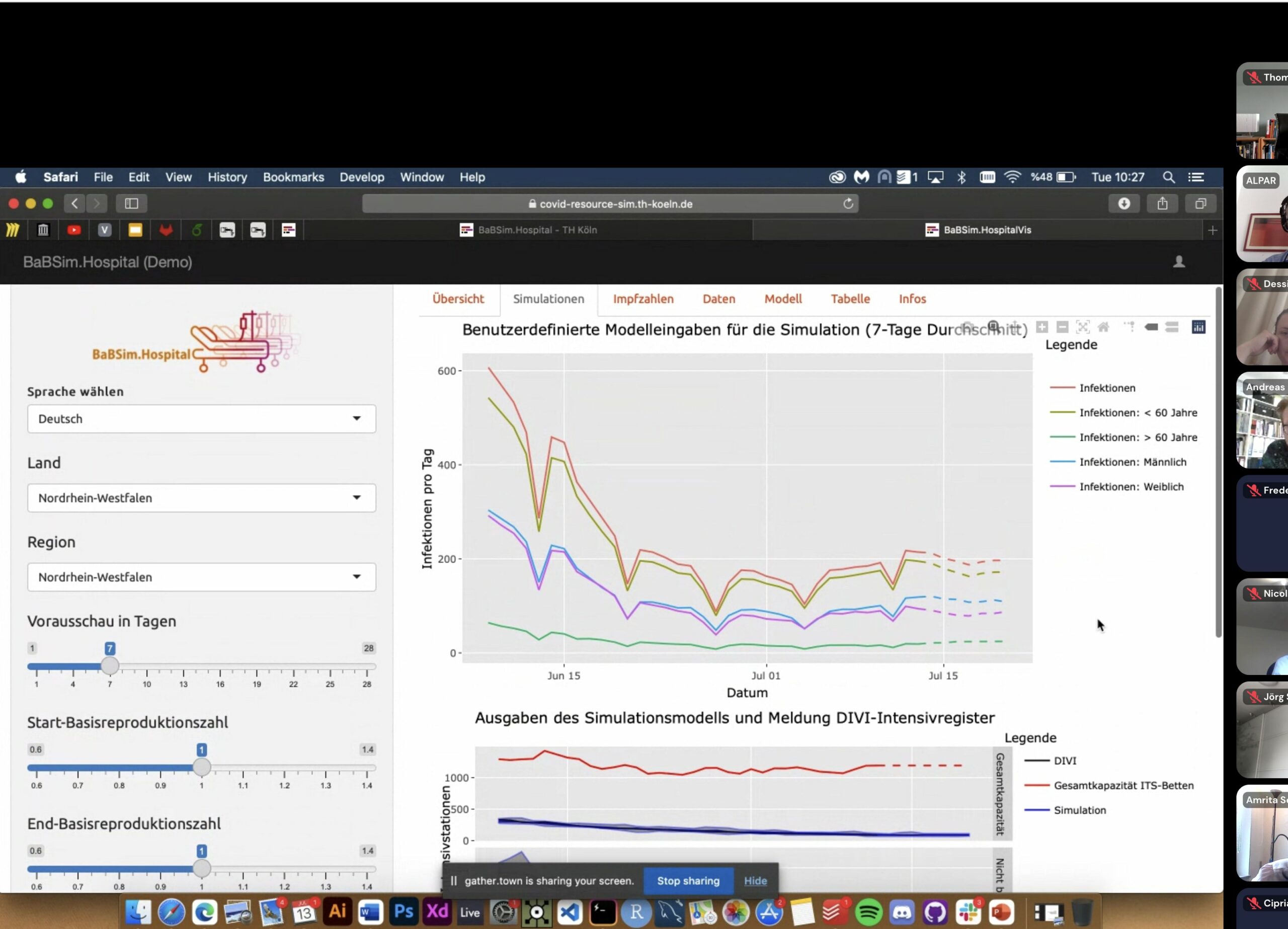
Task: Toggle Infektionen: Männlich legend entry
Action: pos(1117,462)
